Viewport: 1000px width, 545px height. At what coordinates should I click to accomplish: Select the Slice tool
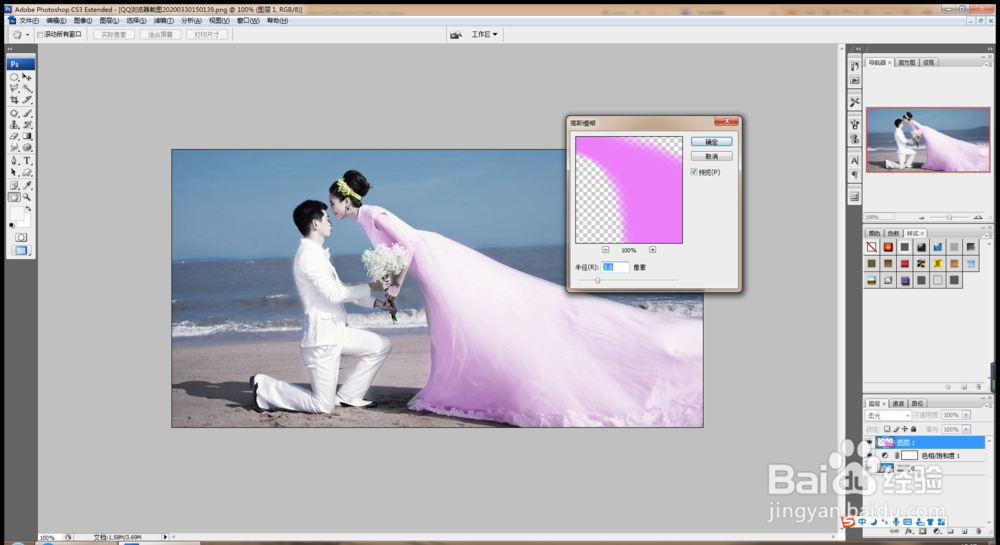pyautogui.click(x=27, y=100)
